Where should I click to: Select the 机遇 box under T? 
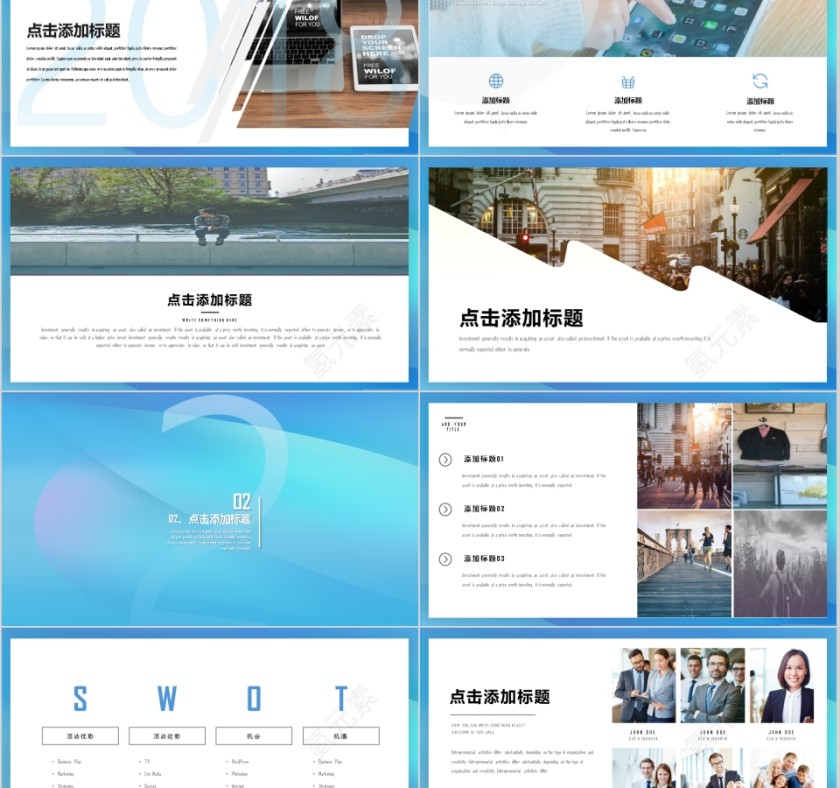click(341, 736)
